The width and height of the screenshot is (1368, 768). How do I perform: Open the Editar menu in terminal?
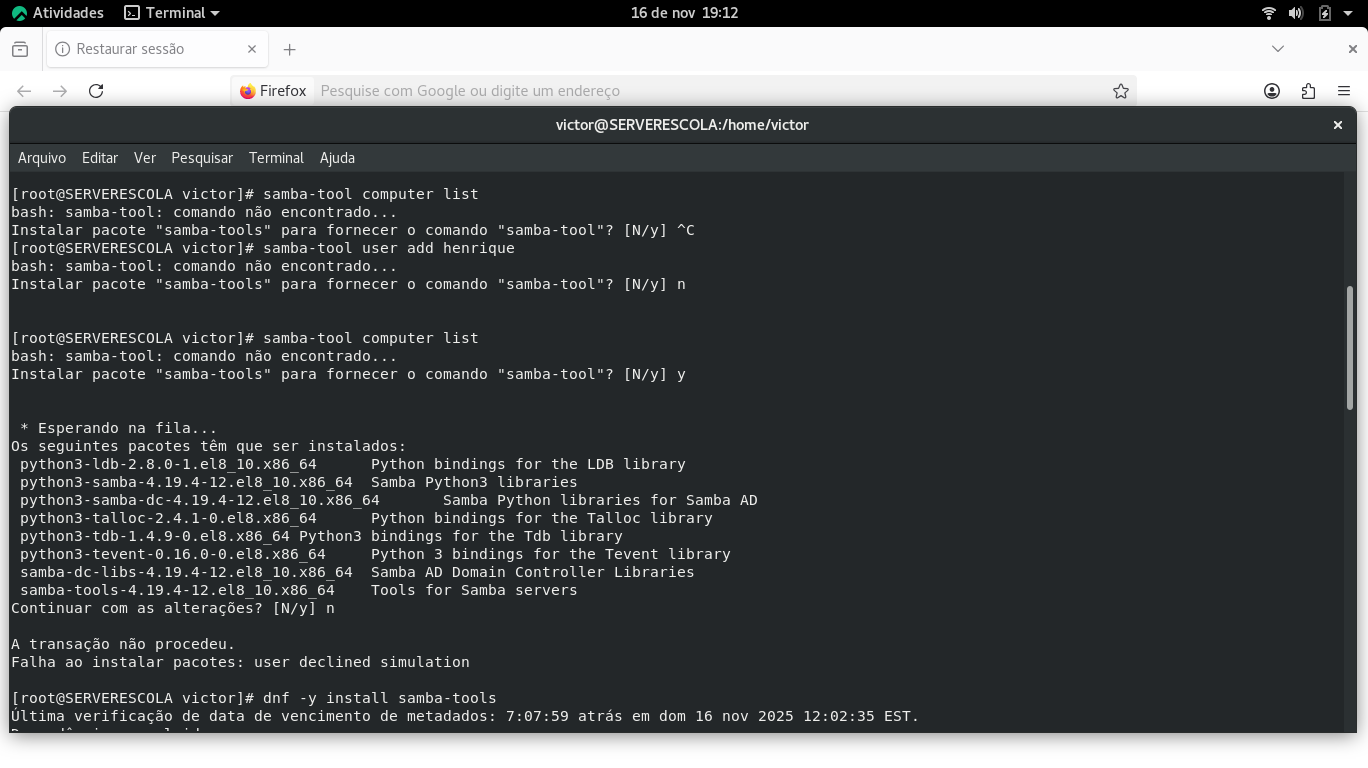pos(100,158)
